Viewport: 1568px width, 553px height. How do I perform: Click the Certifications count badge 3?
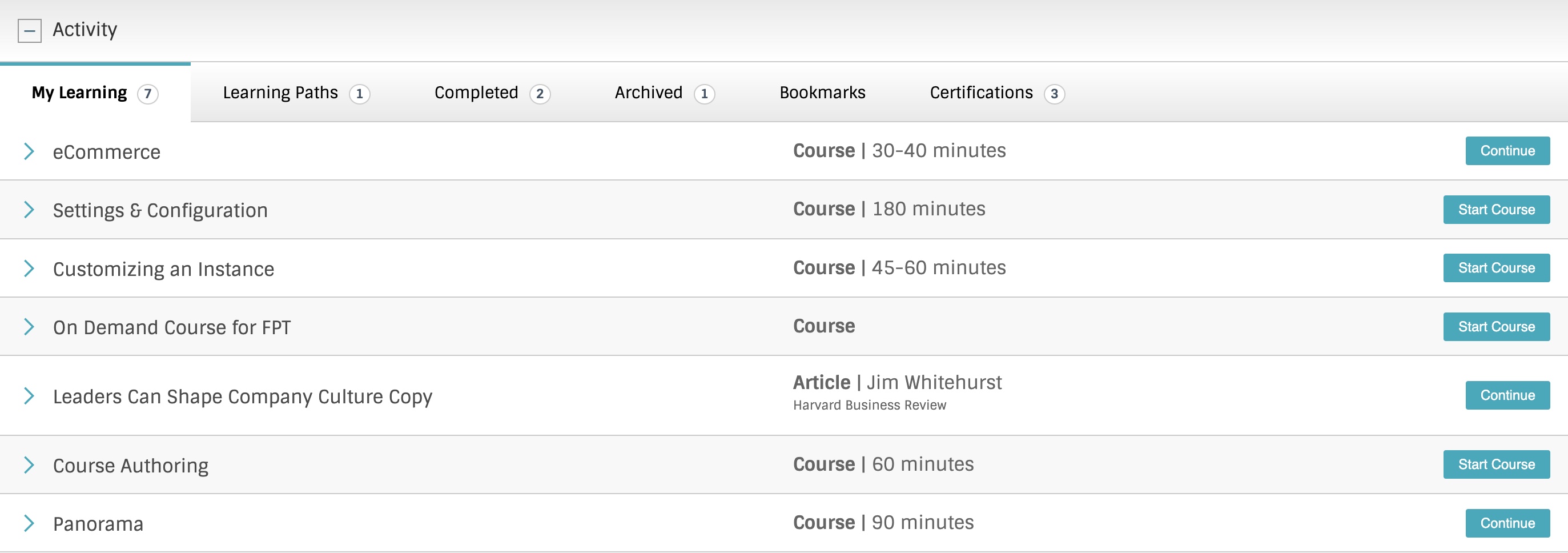click(x=1054, y=94)
